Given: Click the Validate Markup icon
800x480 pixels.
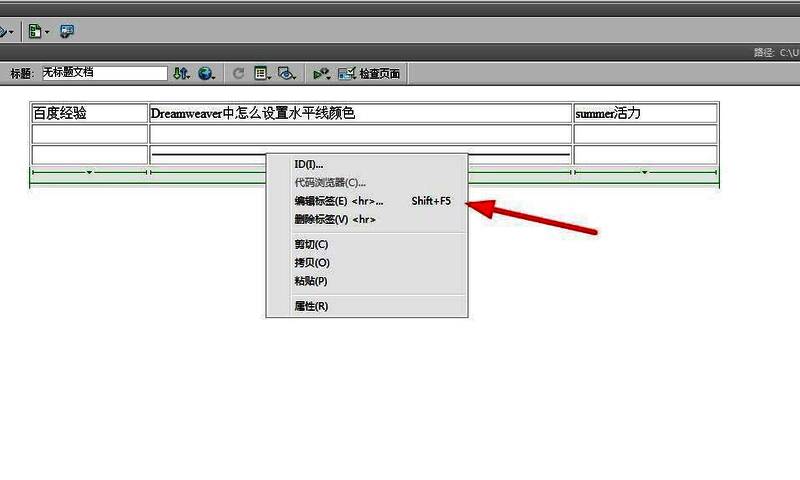Looking at the screenshot, I should click(x=321, y=73).
